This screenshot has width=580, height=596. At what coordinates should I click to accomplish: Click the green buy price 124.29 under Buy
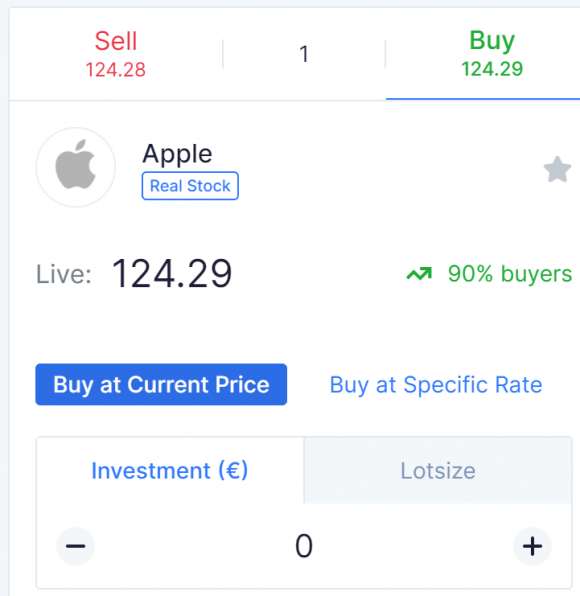tap(492, 69)
